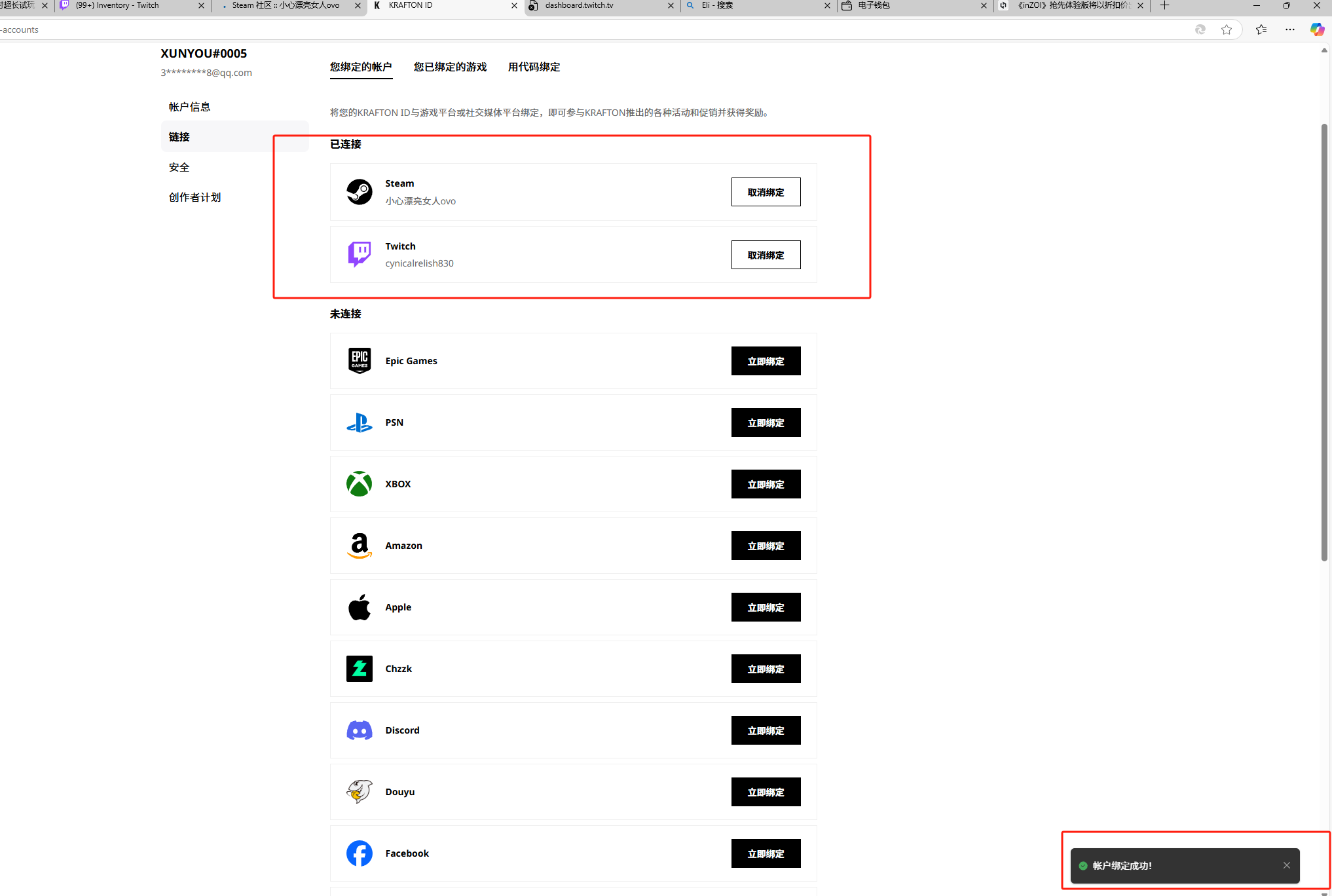
Task: Link Chzzk with 立即绑定
Action: point(766,669)
